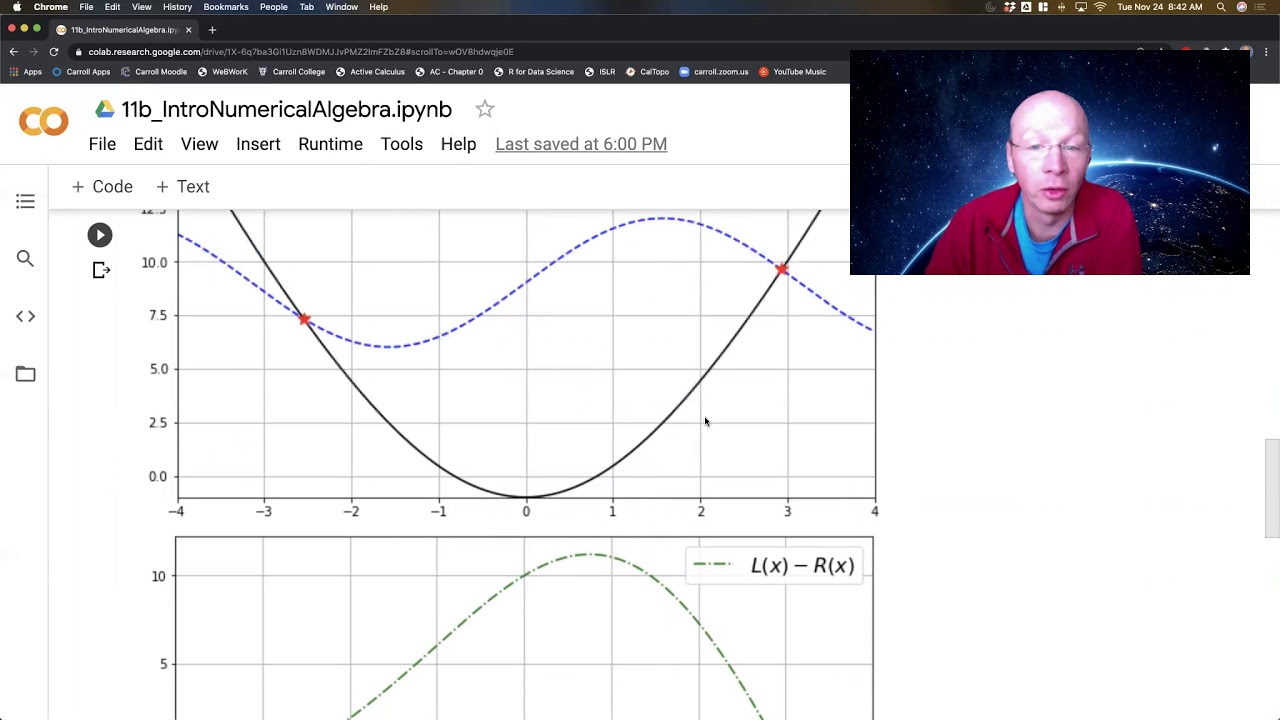This screenshot has width=1280, height=720.
Task: Click the Google Drive icon beside notebook title
Action: [x=105, y=109]
